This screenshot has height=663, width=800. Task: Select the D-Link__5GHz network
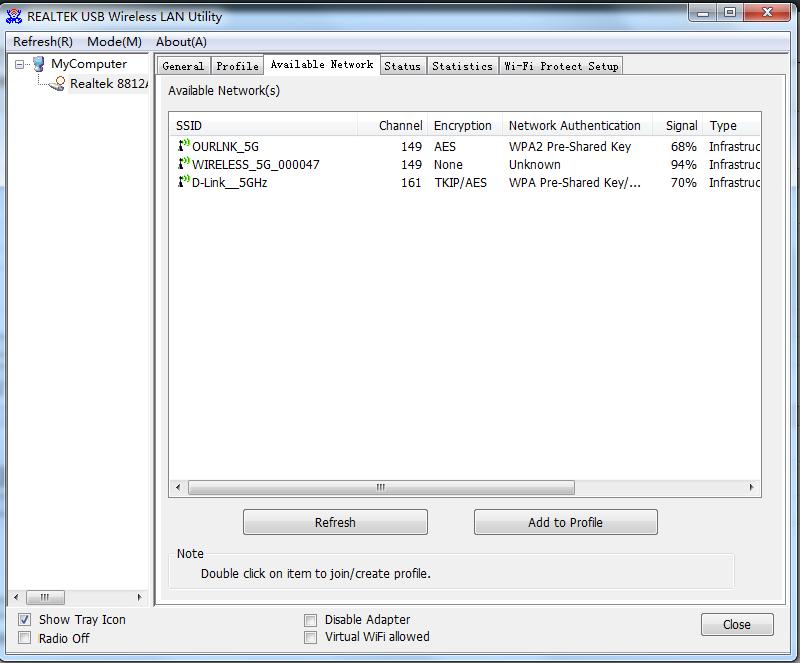click(465, 182)
